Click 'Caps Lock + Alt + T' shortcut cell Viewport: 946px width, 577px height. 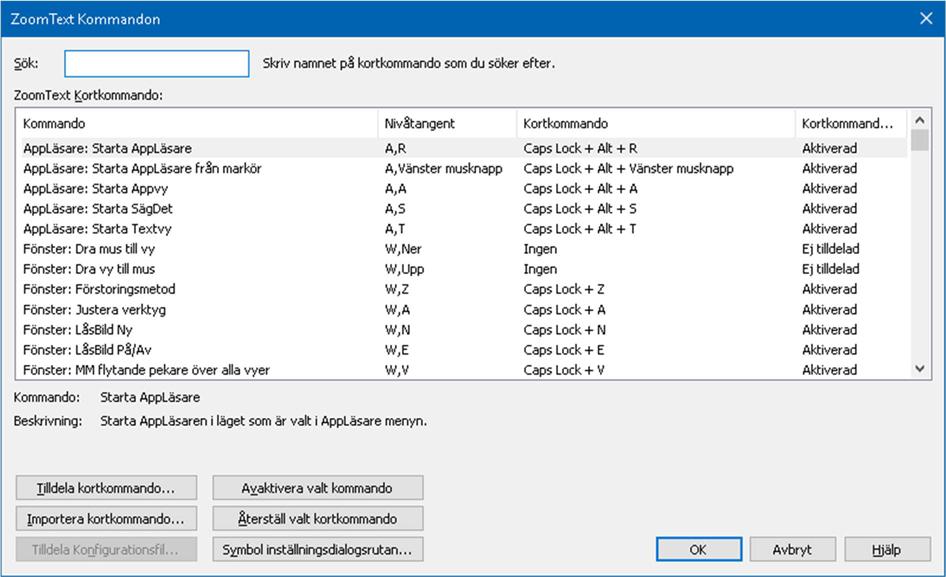pyautogui.click(x=580, y=229)
